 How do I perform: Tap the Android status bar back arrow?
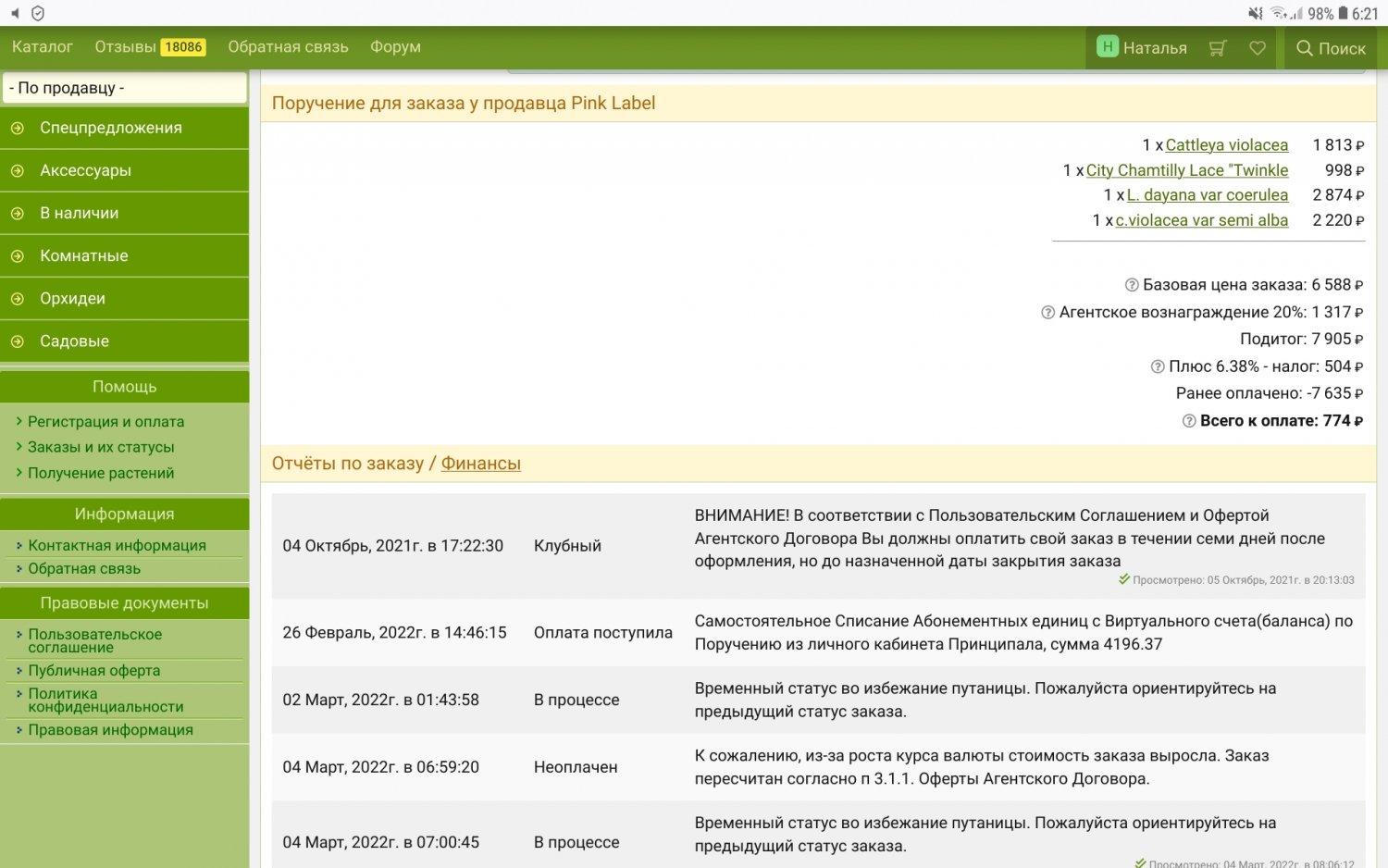pyautogui.click(x=15, y=13)
